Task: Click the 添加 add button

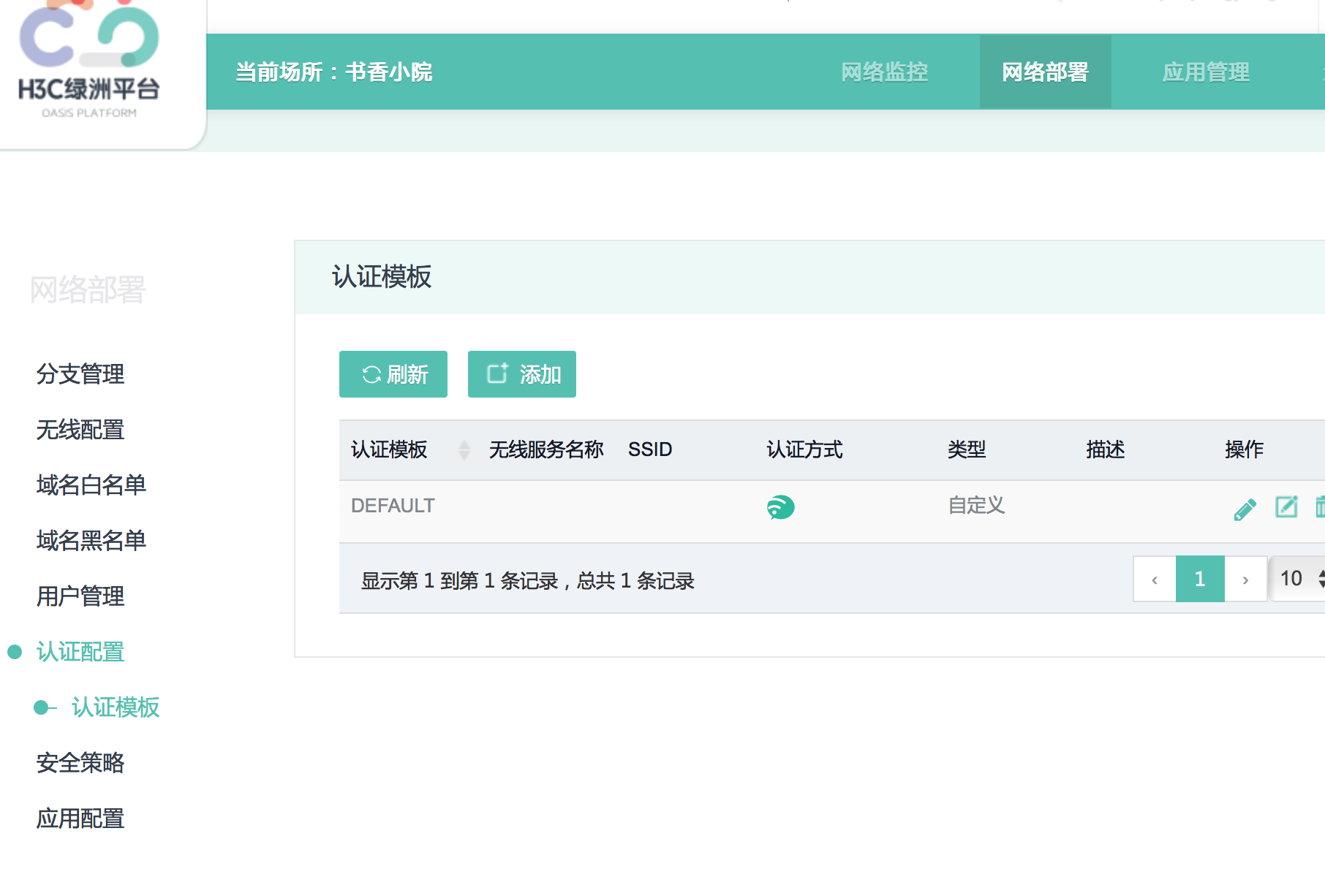Action: (522, 374)
